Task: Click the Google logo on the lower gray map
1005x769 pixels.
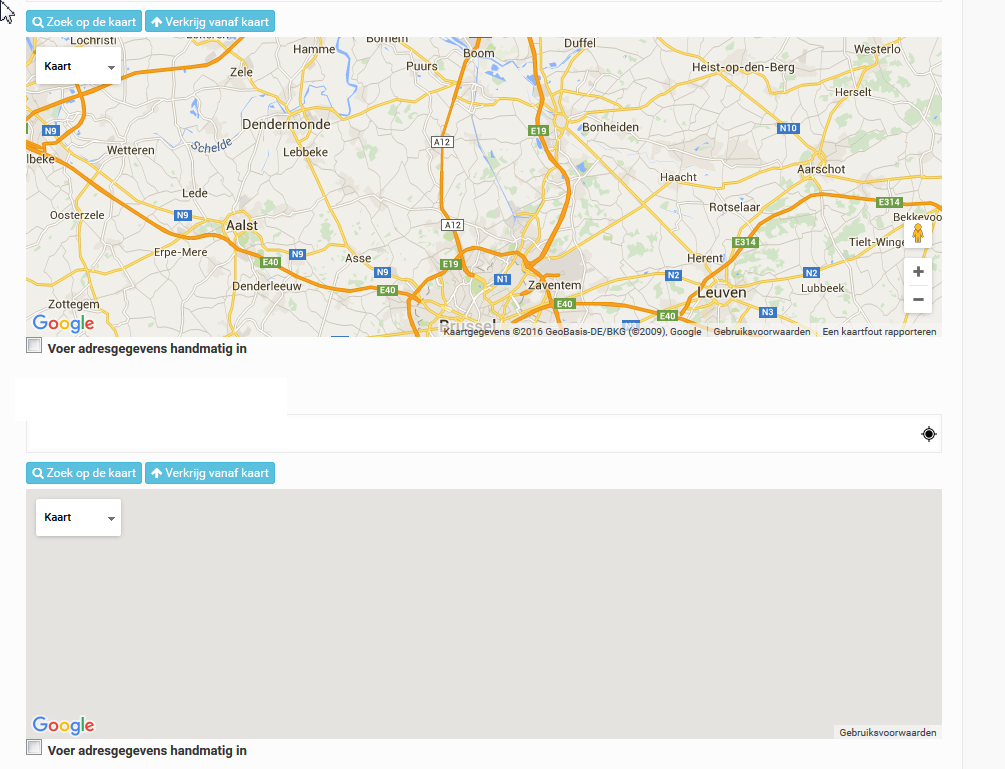Action: point(63,725)
